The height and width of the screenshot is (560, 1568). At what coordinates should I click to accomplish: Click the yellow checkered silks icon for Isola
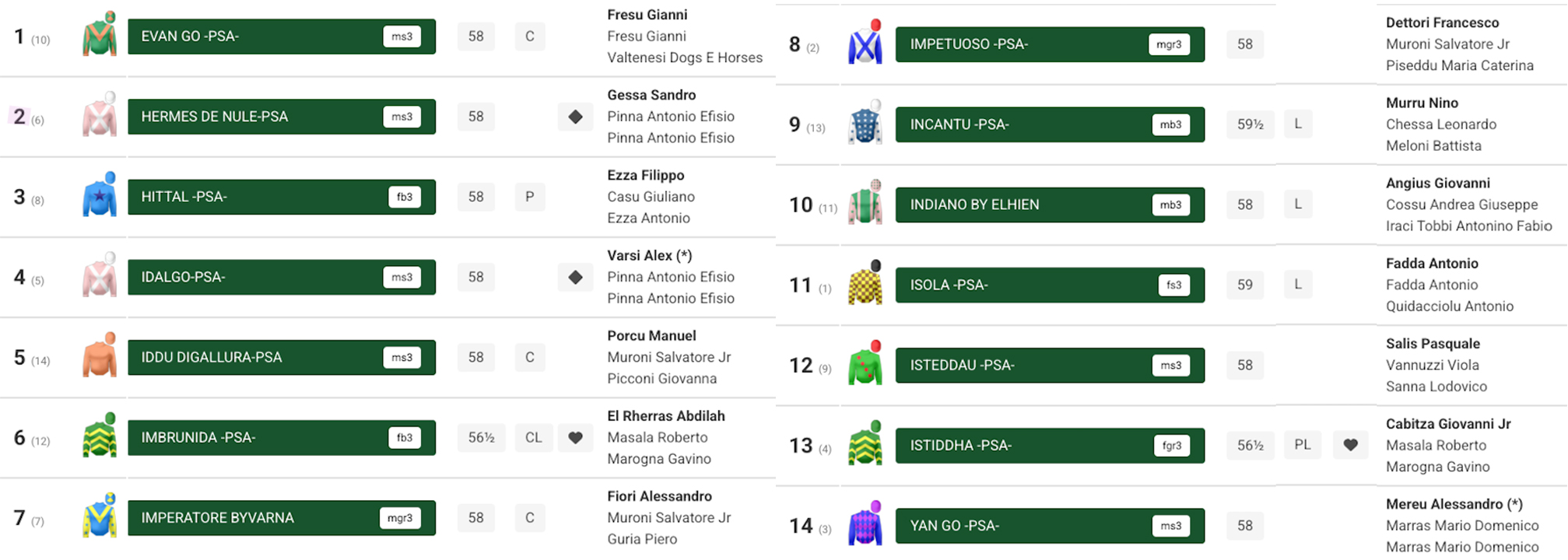click(x=865, y=284)
